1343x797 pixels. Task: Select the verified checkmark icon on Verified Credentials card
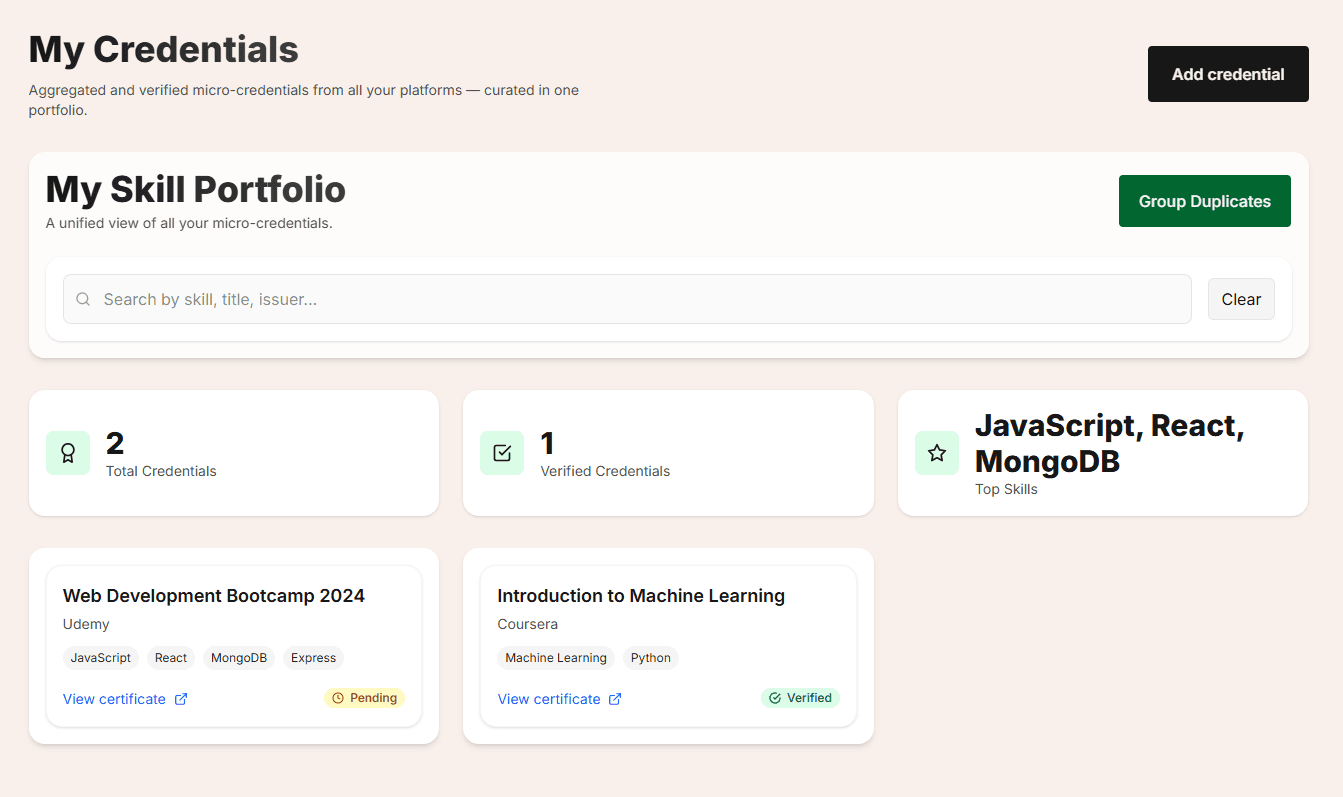tap(501, 452)
